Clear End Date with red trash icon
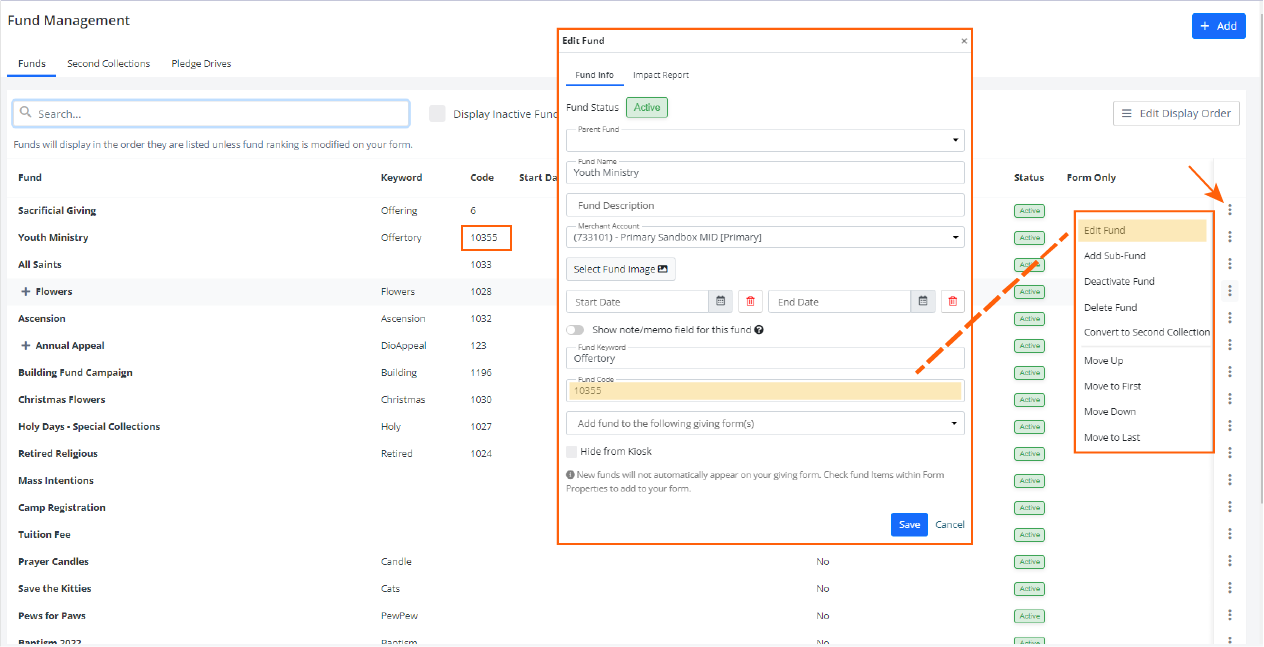The width and height of the screenshot is (1264, 647). [x=952, y=301]
